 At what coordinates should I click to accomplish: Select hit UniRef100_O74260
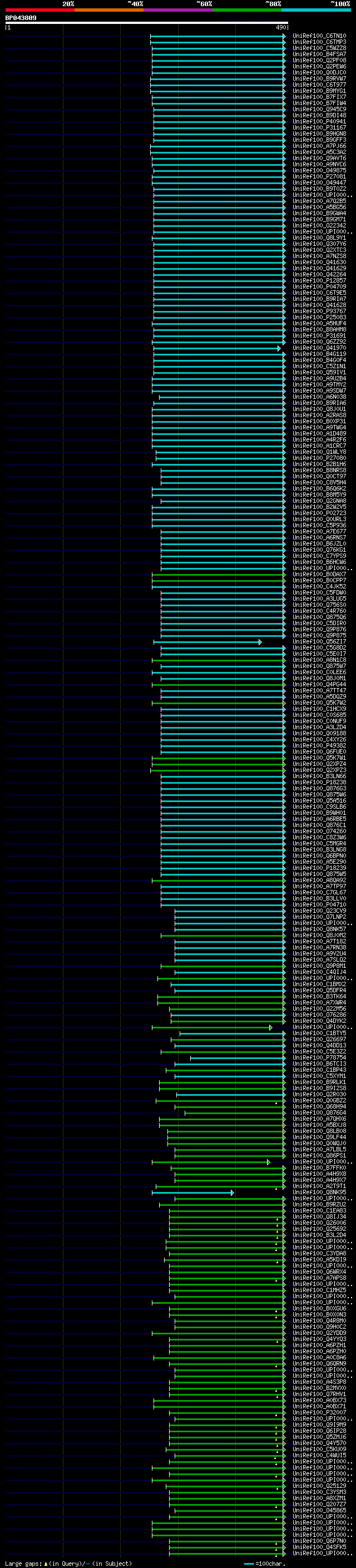[x=319, y=832]
